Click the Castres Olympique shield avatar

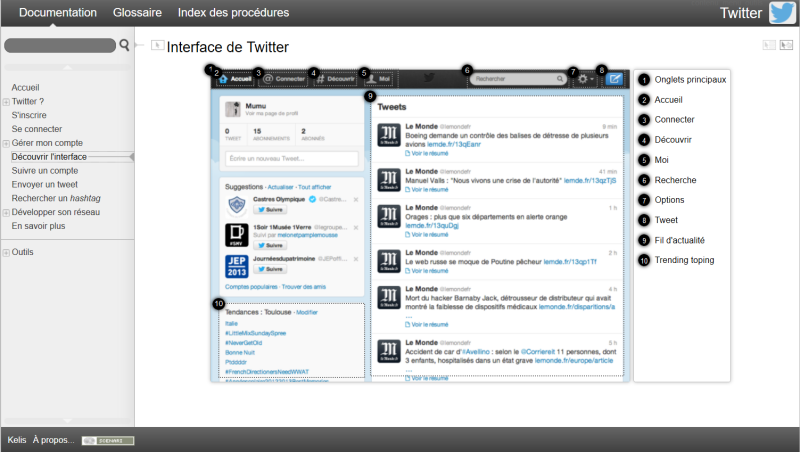coord(237,206)
